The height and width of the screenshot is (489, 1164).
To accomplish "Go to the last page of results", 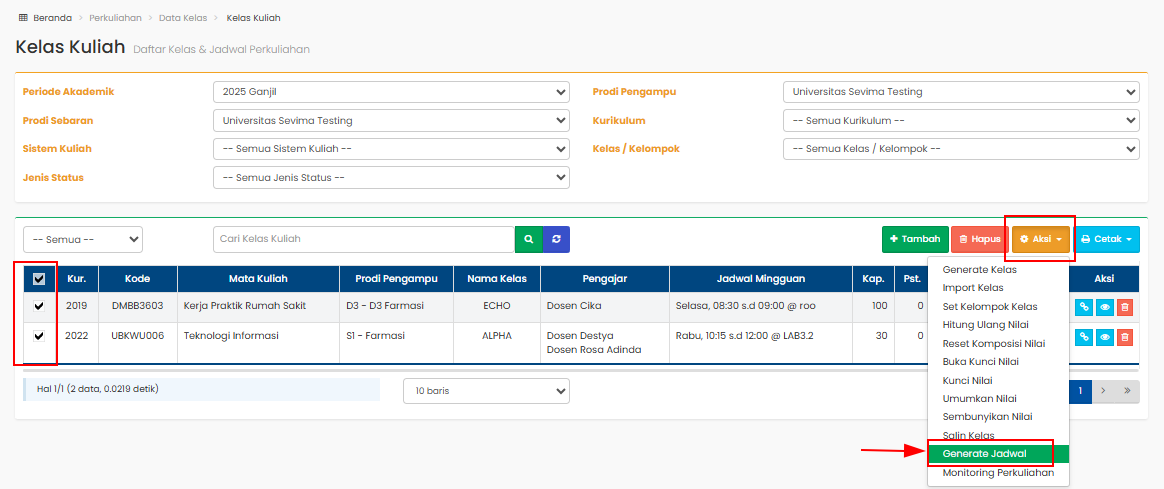I will tap(1127, 391).
